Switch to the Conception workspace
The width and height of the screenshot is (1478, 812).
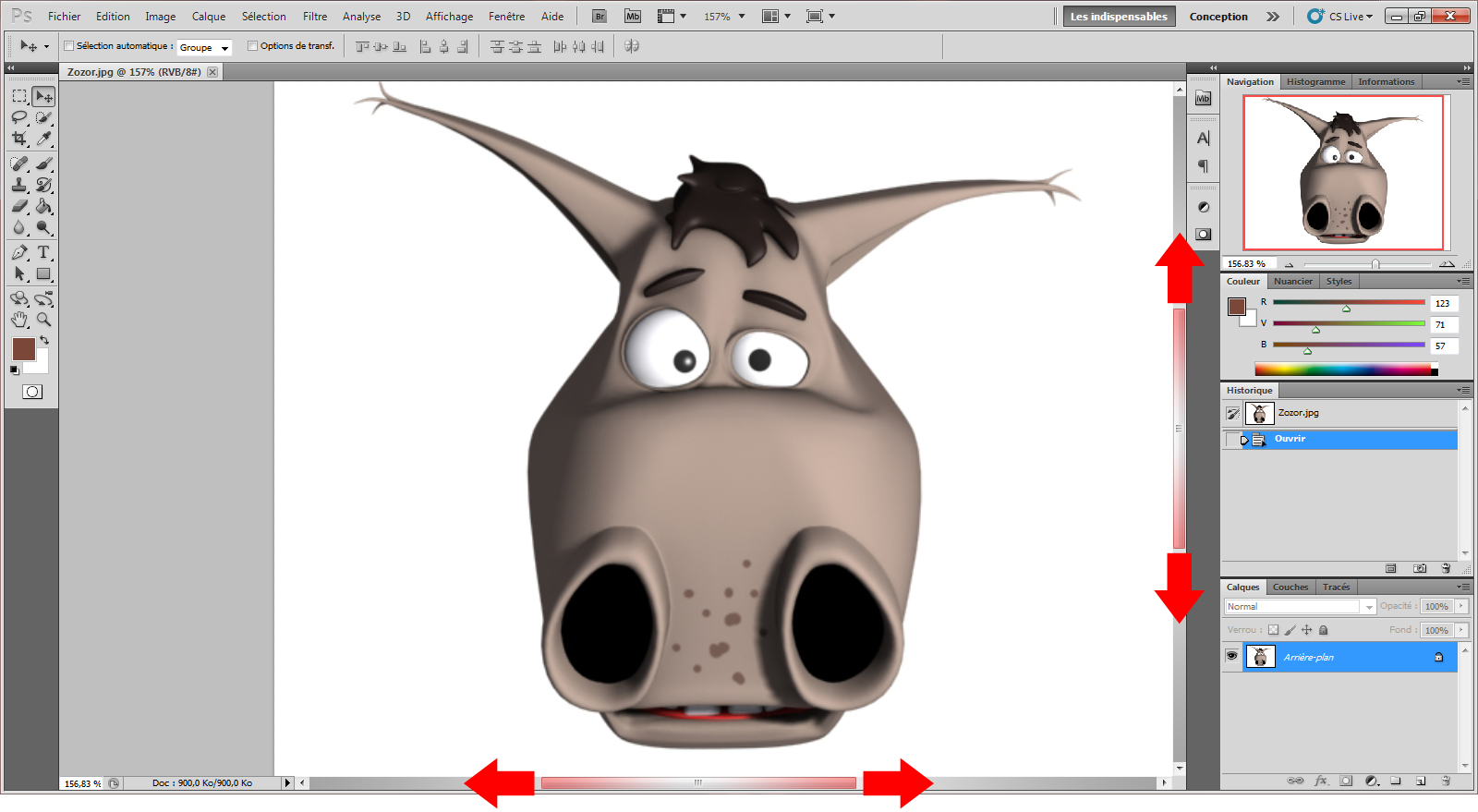(1218, 17)
